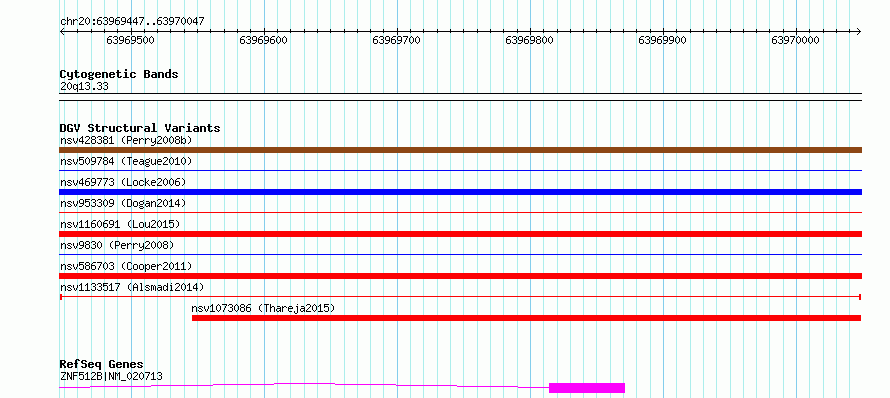Click the nsv586703 (Cooper2011) label
The width and height of the screenshot is (890, 398).
pos(126,266)
